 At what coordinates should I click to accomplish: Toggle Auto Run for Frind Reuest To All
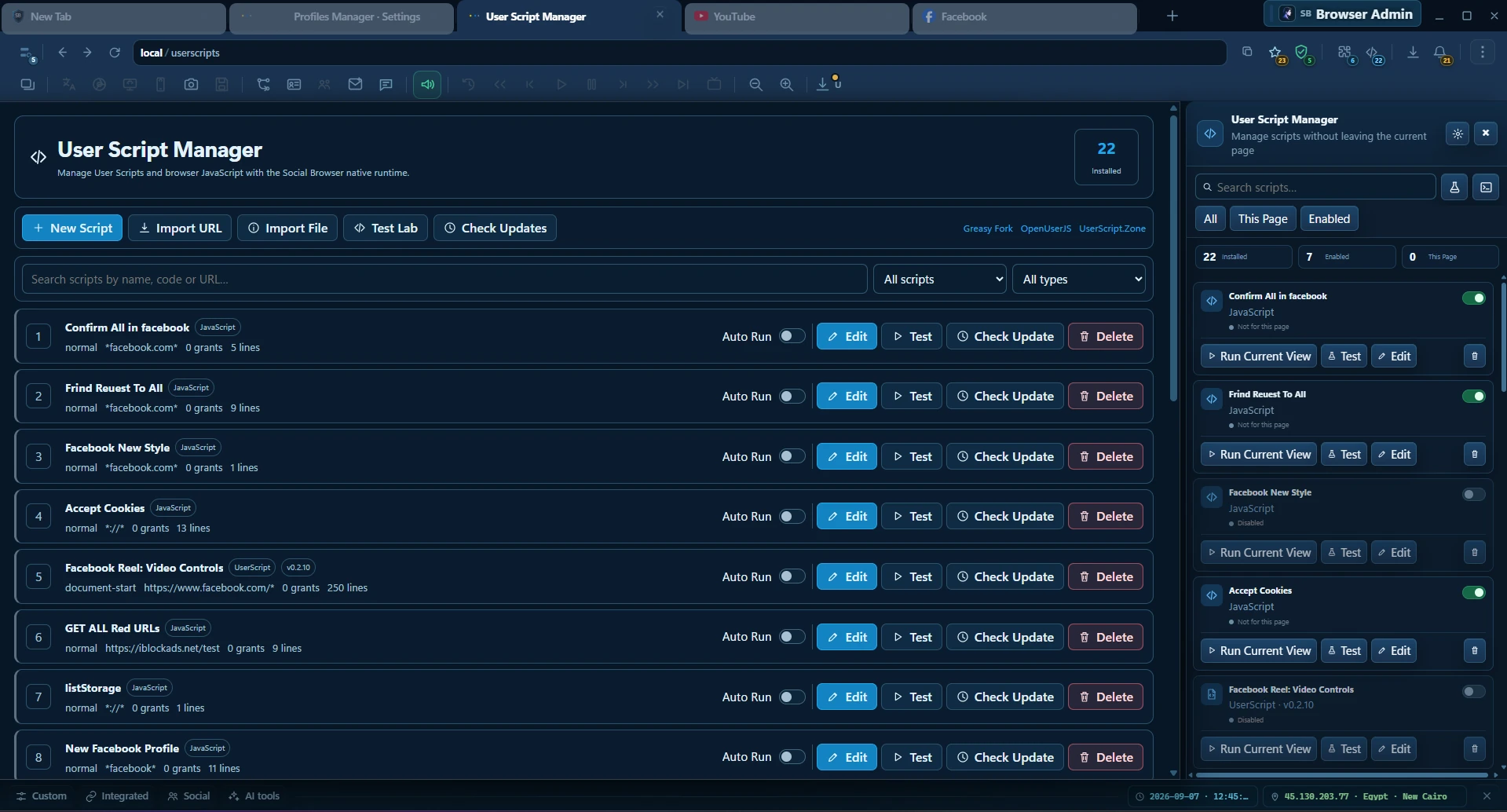coord(792,396)
